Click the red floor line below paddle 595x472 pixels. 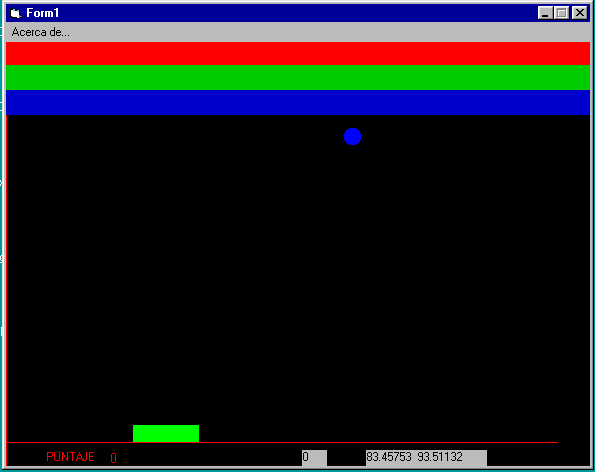click(x=282, y=442)
